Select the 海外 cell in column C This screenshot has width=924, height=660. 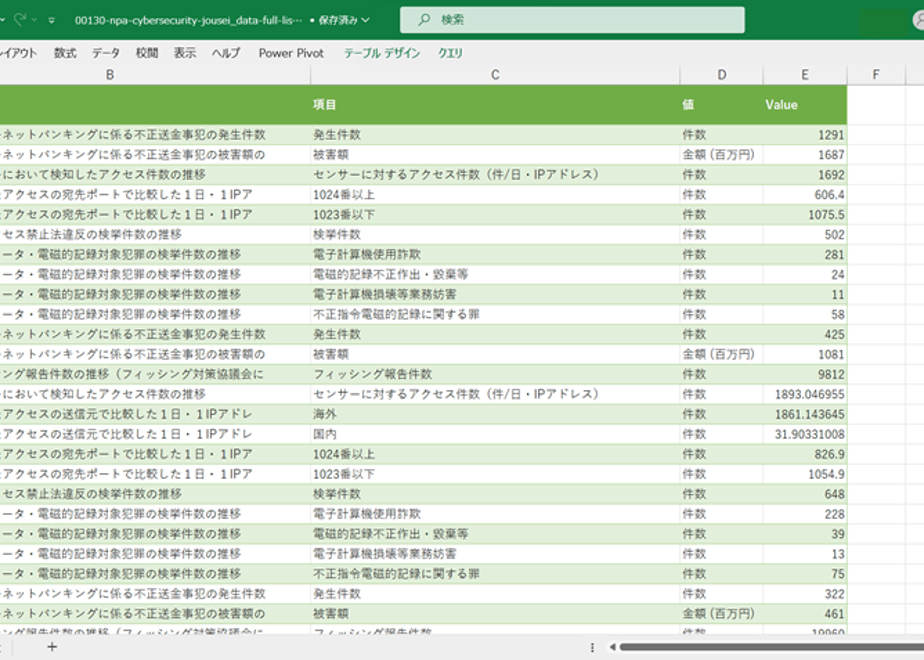[495, 415]
